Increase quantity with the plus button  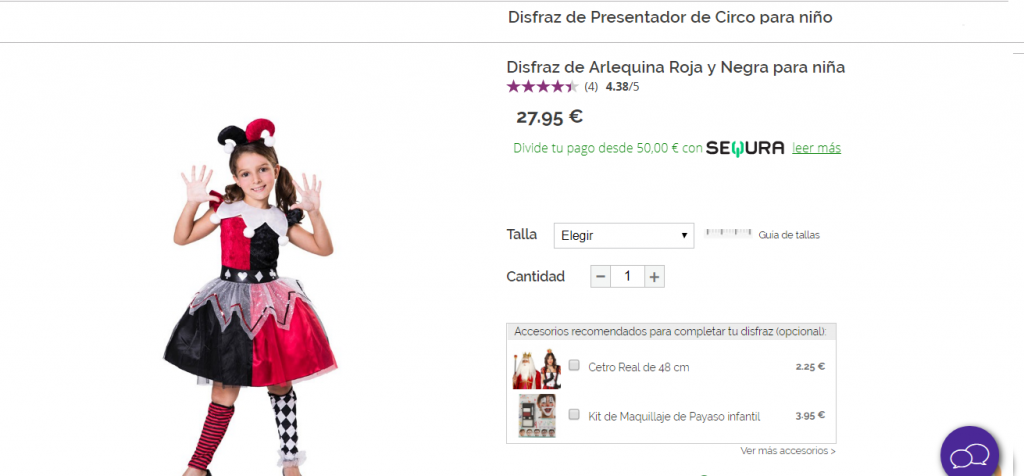pyautogui.click(x=654, y=277)
